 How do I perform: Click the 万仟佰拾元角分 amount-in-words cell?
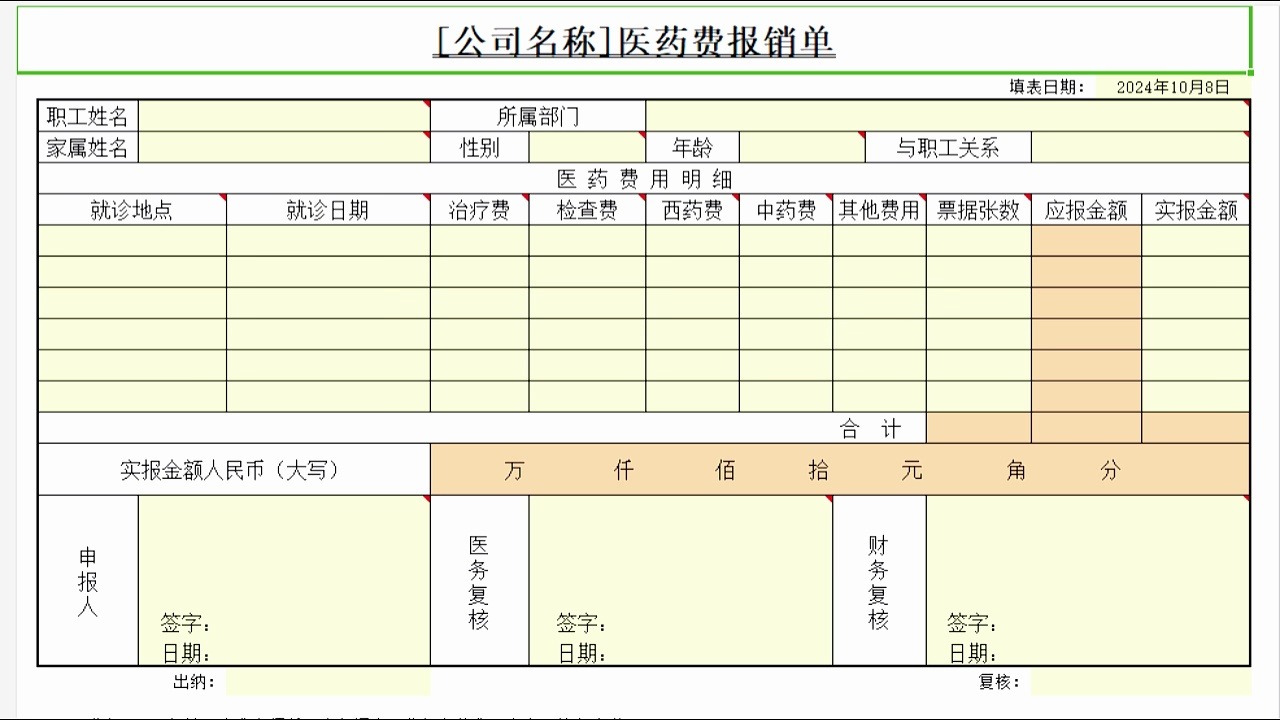click(x=840, y=469)
